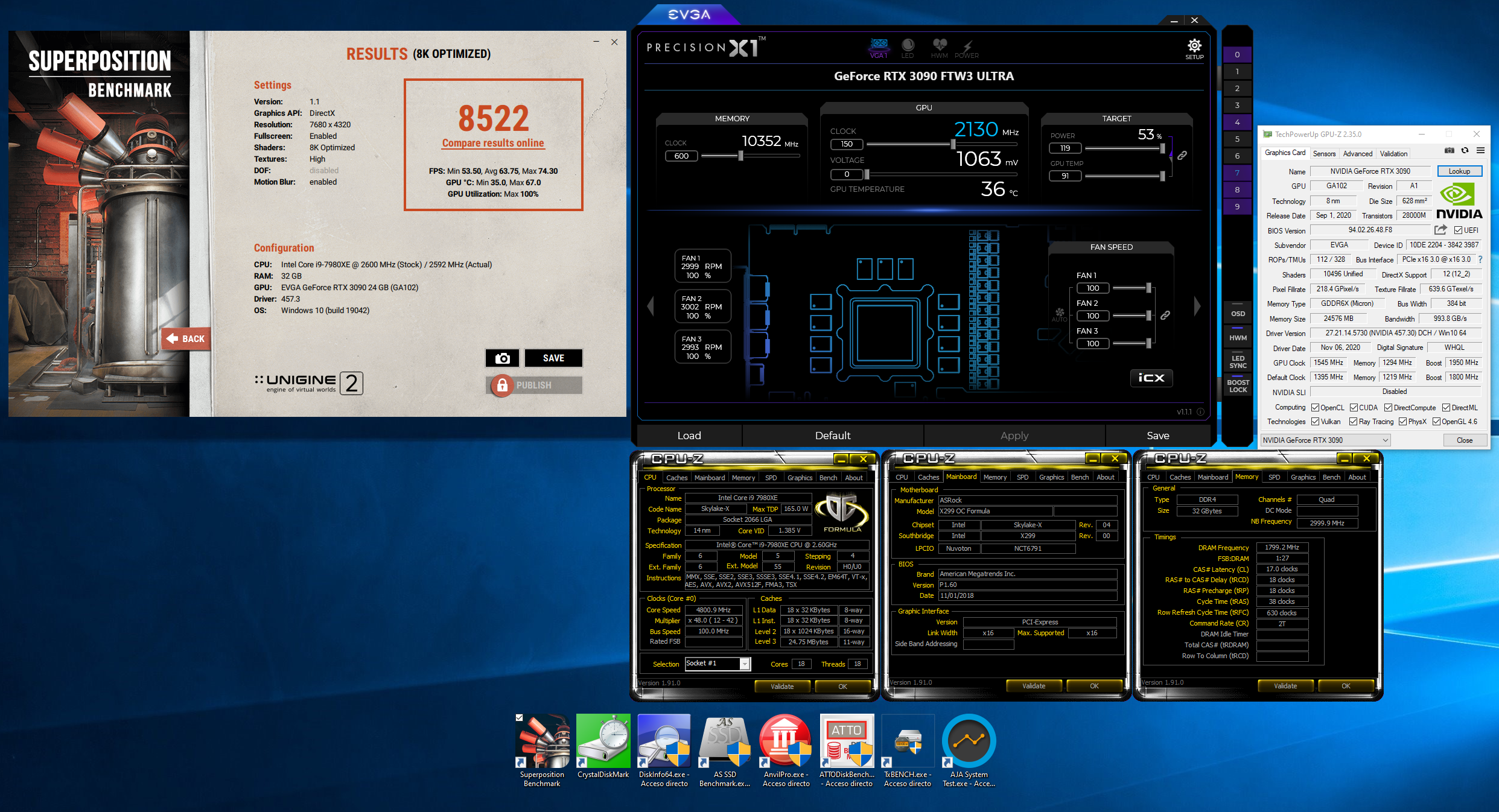Open the AnvilPro.exe desktop shortcut

[x=786, y=751]
